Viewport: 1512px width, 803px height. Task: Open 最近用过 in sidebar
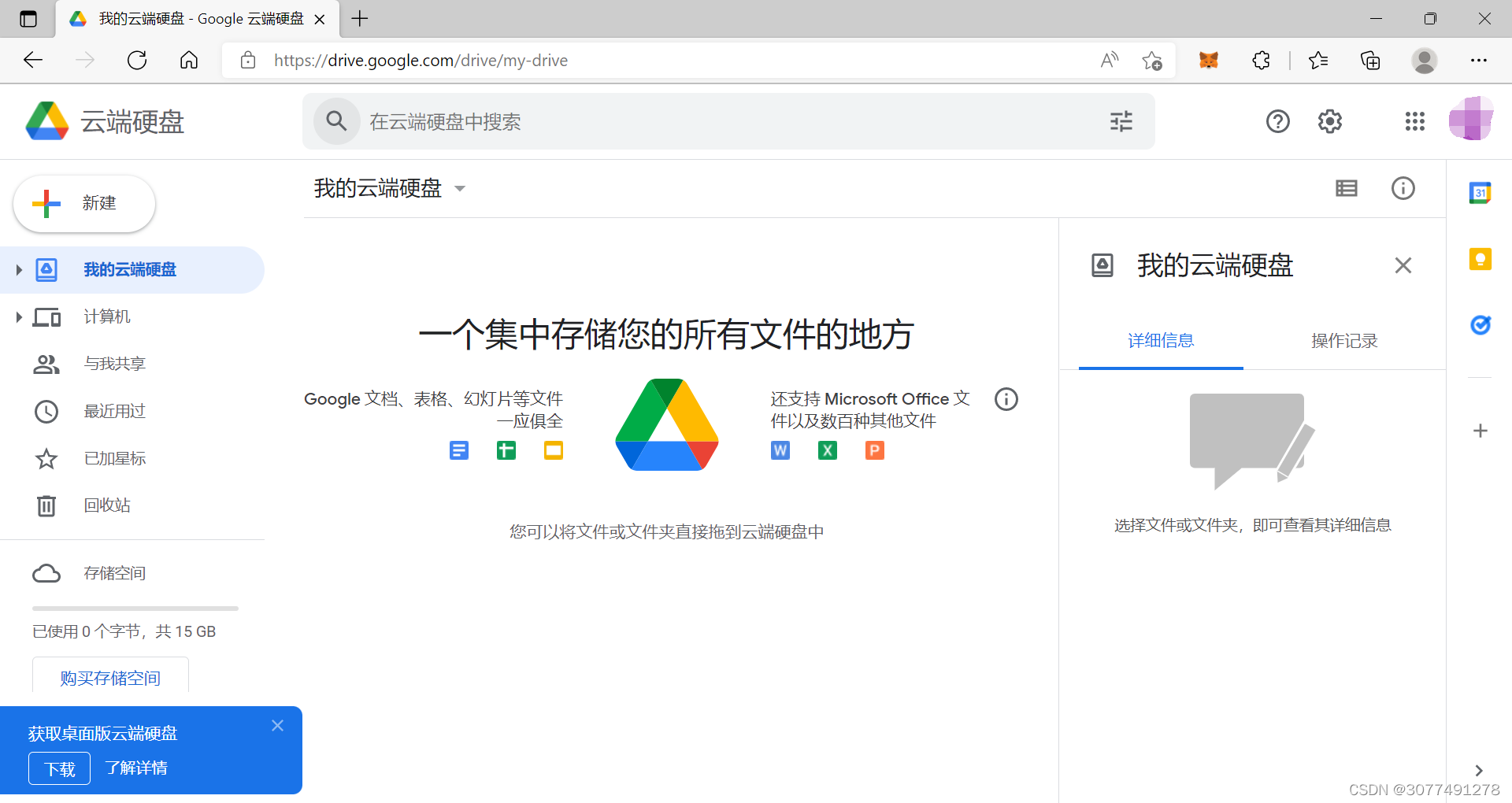(x=132, y=411)
